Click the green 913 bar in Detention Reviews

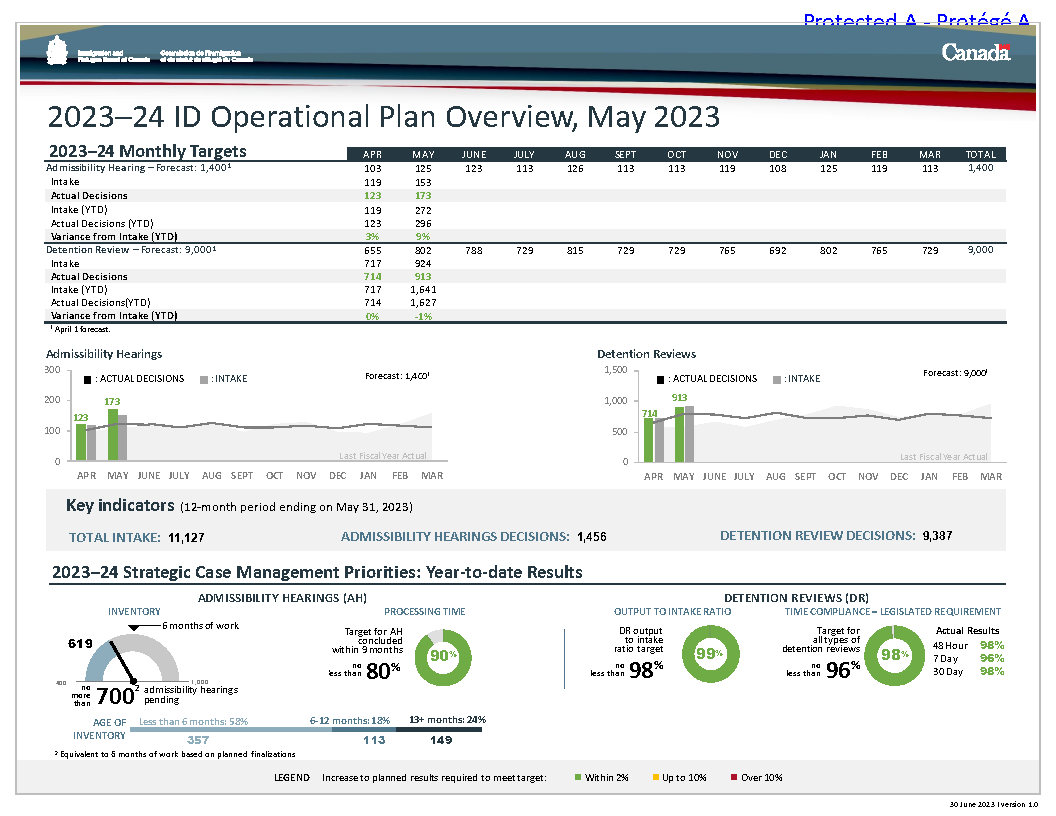click(x=679, y=433)
